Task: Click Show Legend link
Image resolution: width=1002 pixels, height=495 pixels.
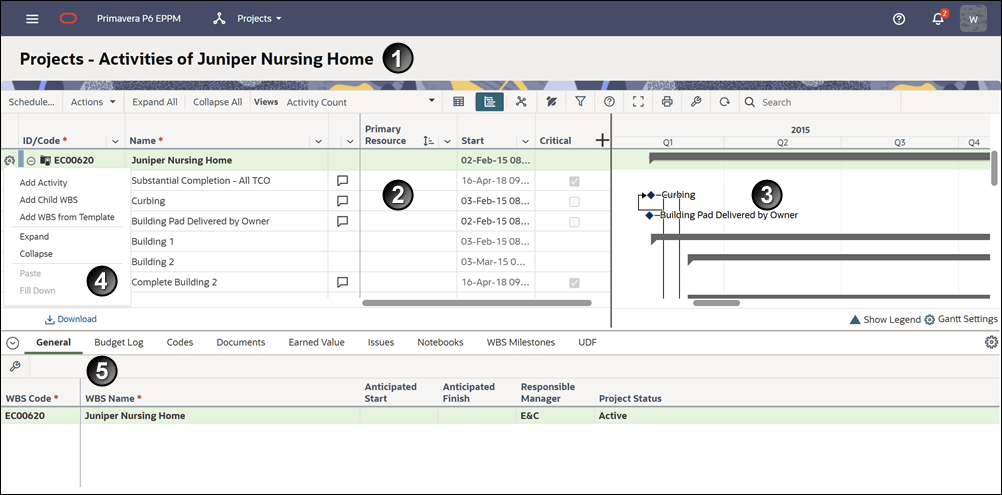Action: [x=885, y=319]
